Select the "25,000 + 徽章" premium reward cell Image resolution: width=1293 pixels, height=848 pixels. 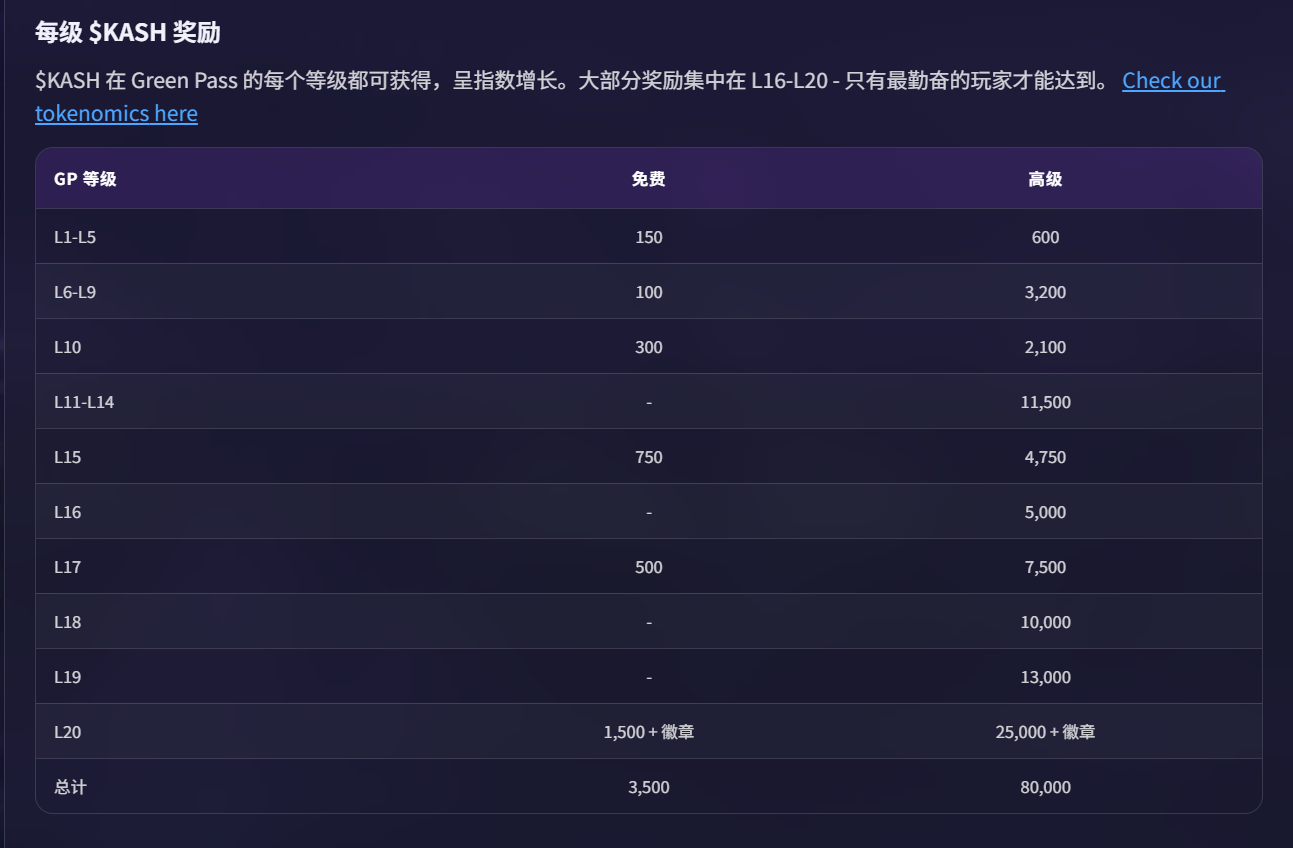pyautogui.click(x=1045, y=732)
